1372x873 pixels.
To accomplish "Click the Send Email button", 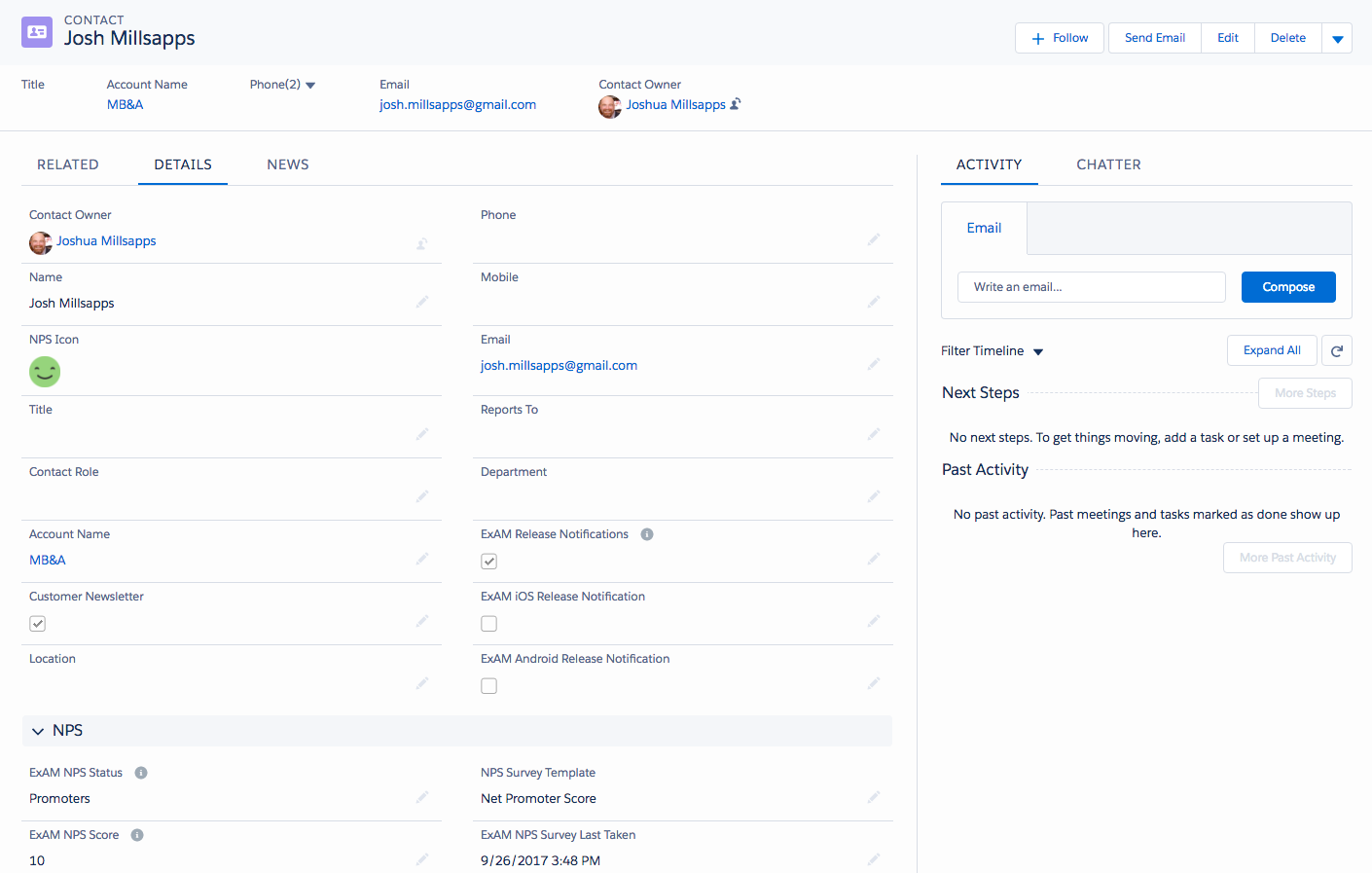I will (x=1155, y=38).
